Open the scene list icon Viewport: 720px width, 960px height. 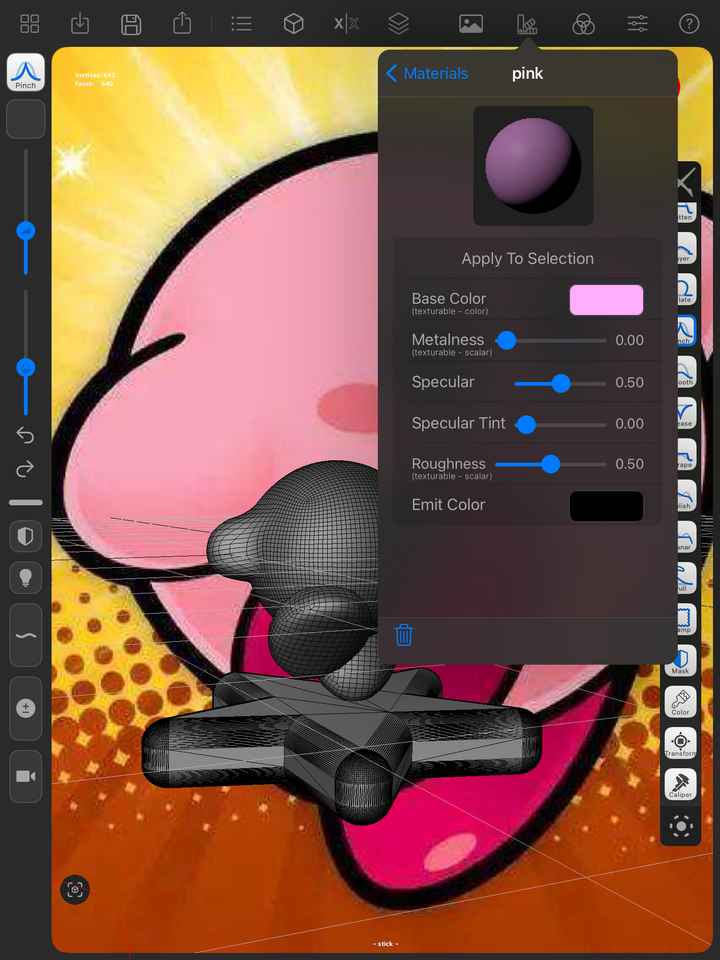tap(241, 24)
